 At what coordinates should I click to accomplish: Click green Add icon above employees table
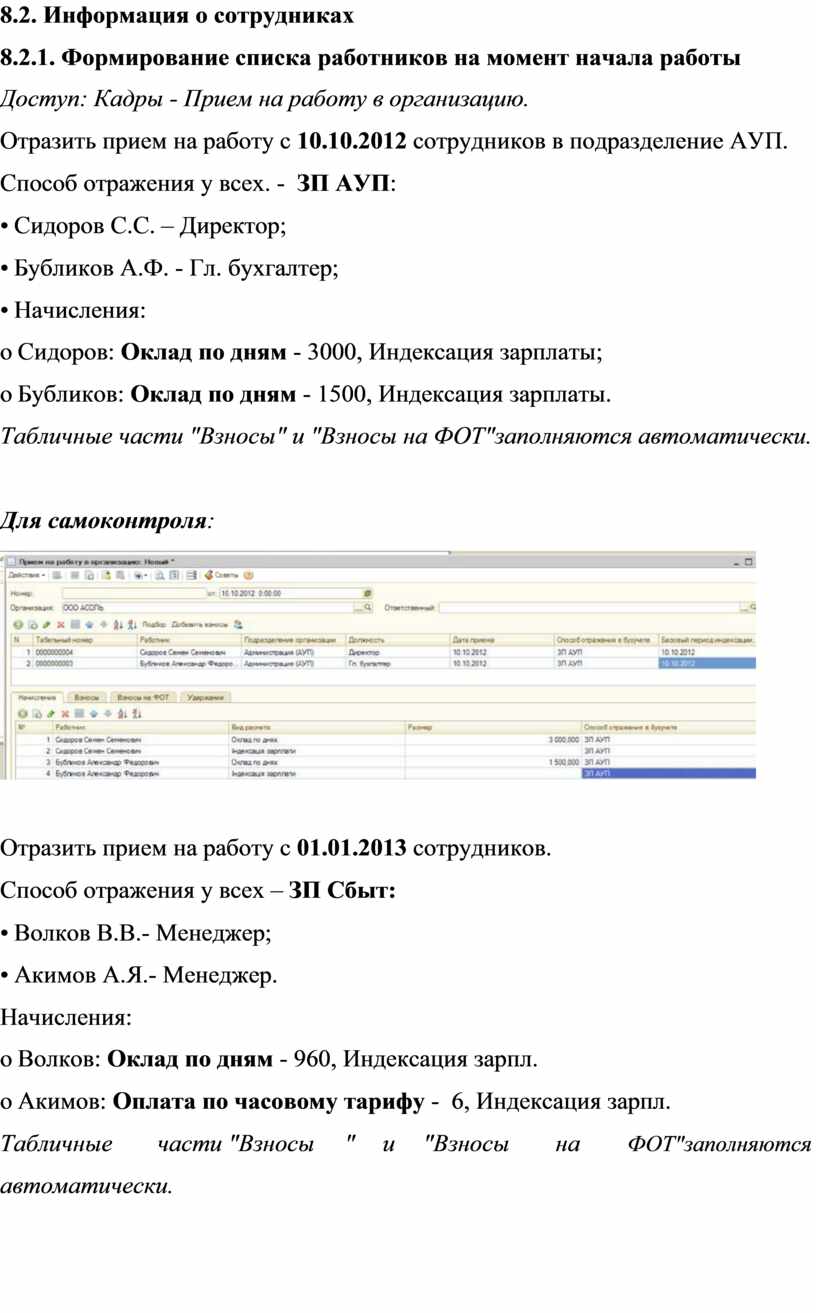tap(17, 624)
